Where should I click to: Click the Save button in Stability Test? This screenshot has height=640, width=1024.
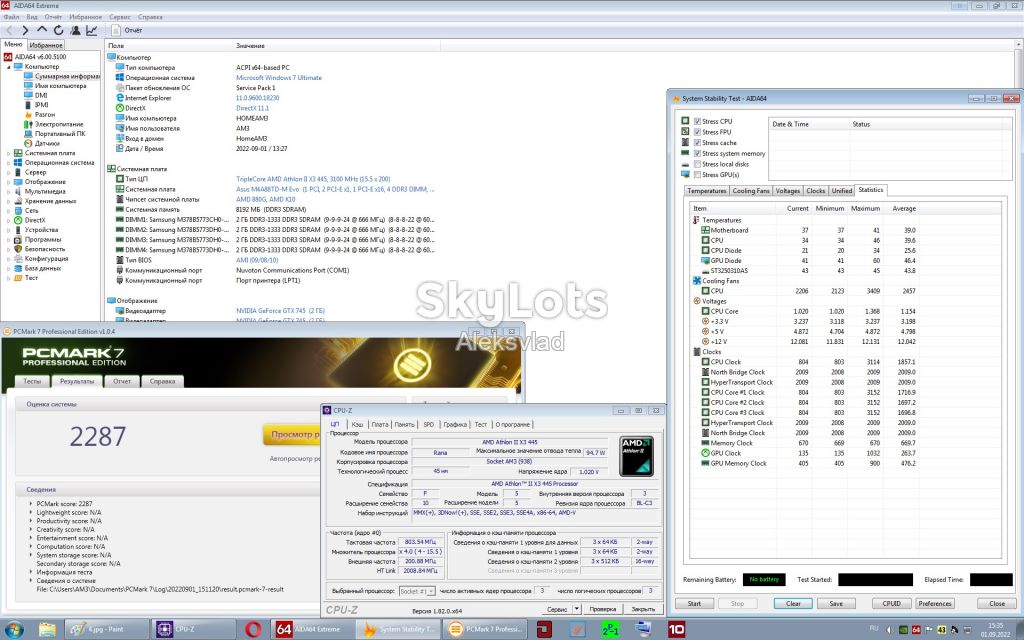836,603
